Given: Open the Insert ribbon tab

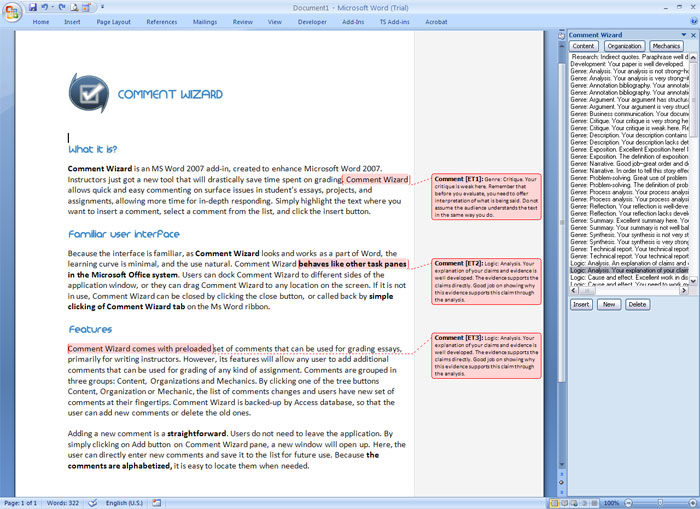Looking at the screenshot, I should (x=72, y=22).
